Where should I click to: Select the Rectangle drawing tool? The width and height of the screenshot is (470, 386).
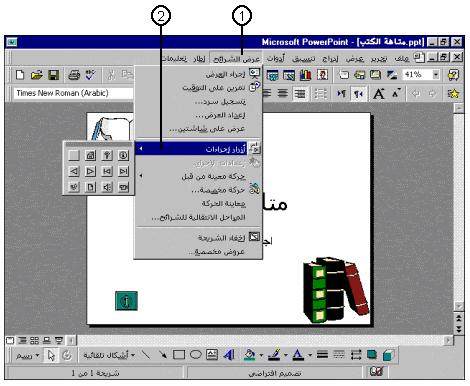click(x=179, y=355)
